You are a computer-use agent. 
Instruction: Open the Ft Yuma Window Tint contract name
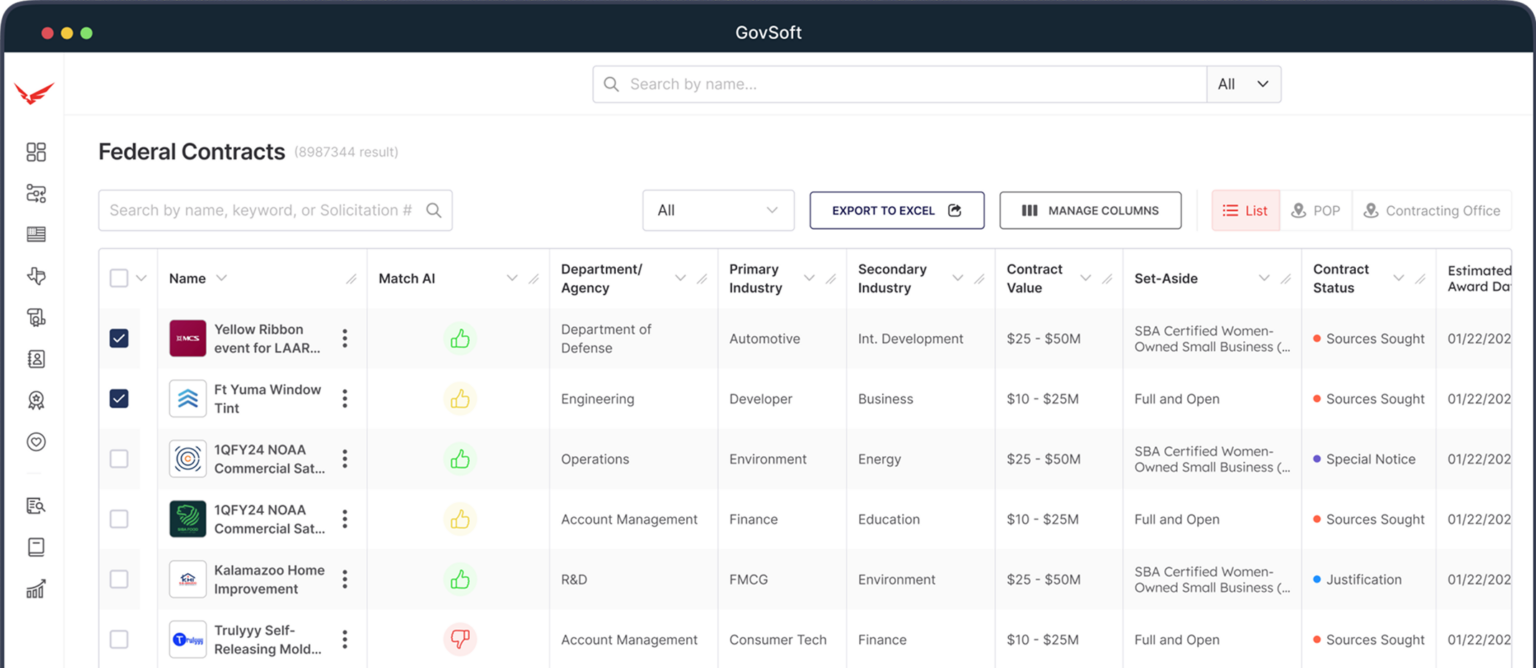[268, 399]
